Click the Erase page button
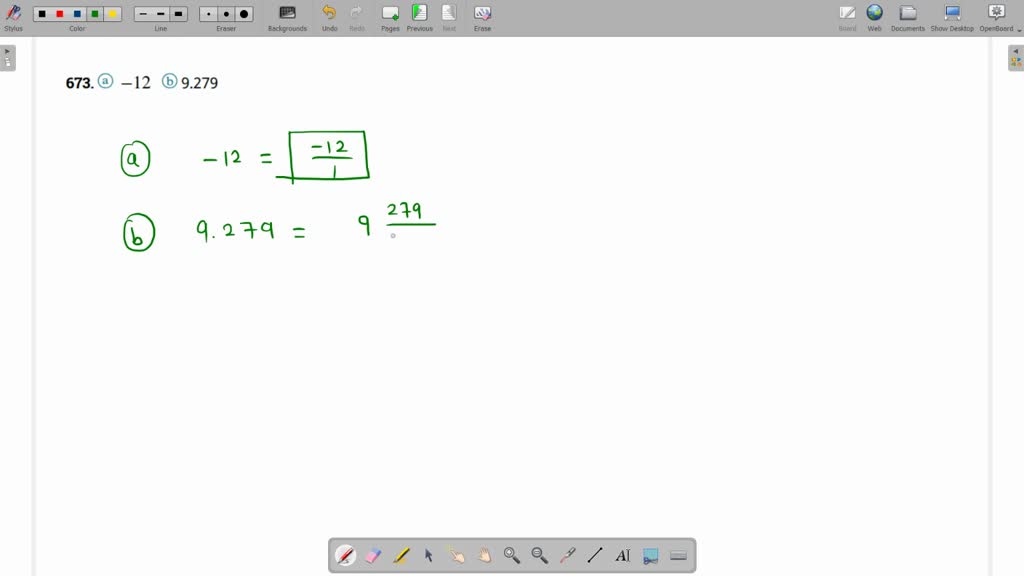The width and height of the screenshot is (1024, 576). pyautogui.click(x=482, y=15)
